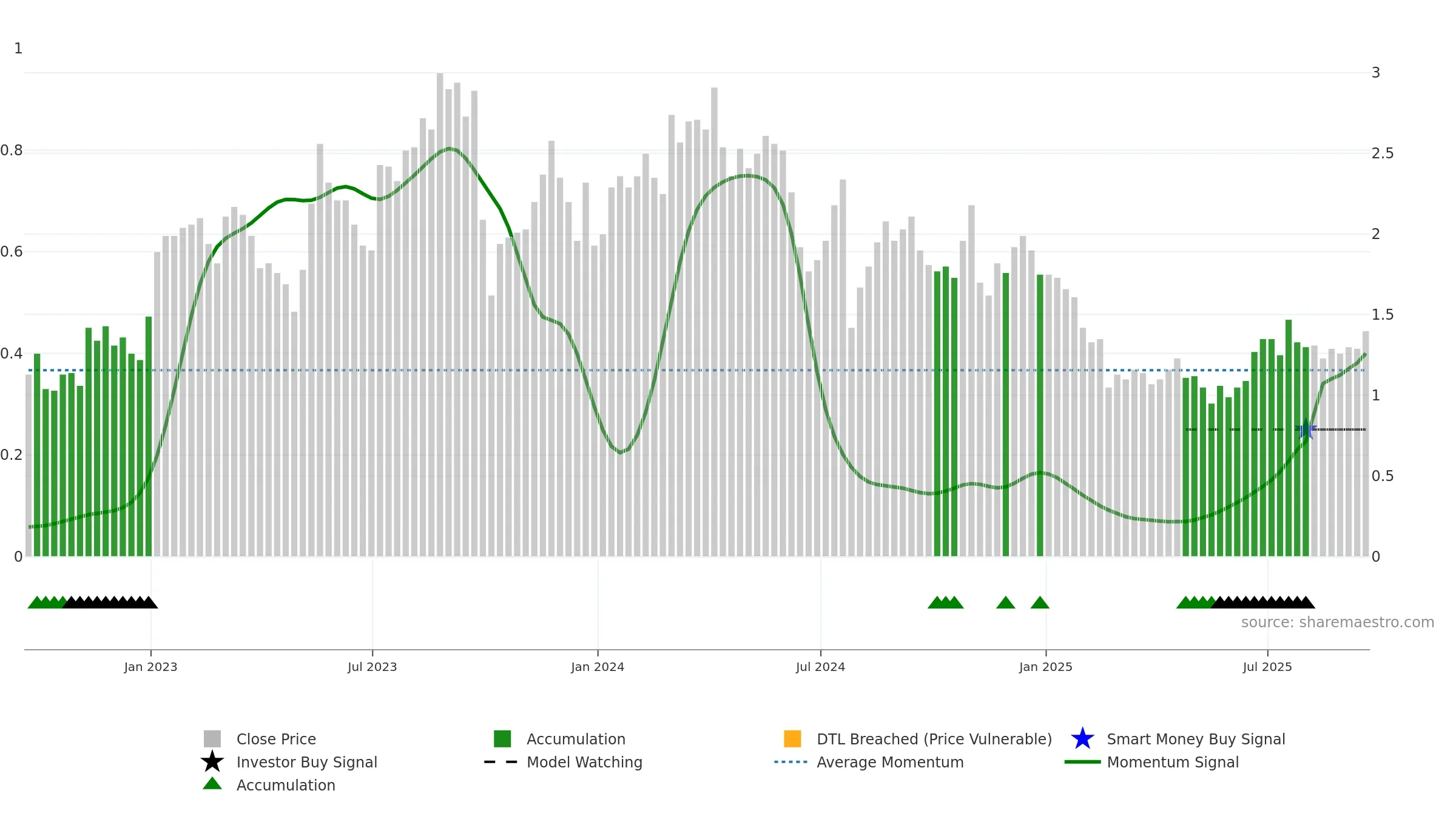Click the dashed Model Watching legend icon
The height and width of the screenshot is (819, 1456).
(500, 762)
